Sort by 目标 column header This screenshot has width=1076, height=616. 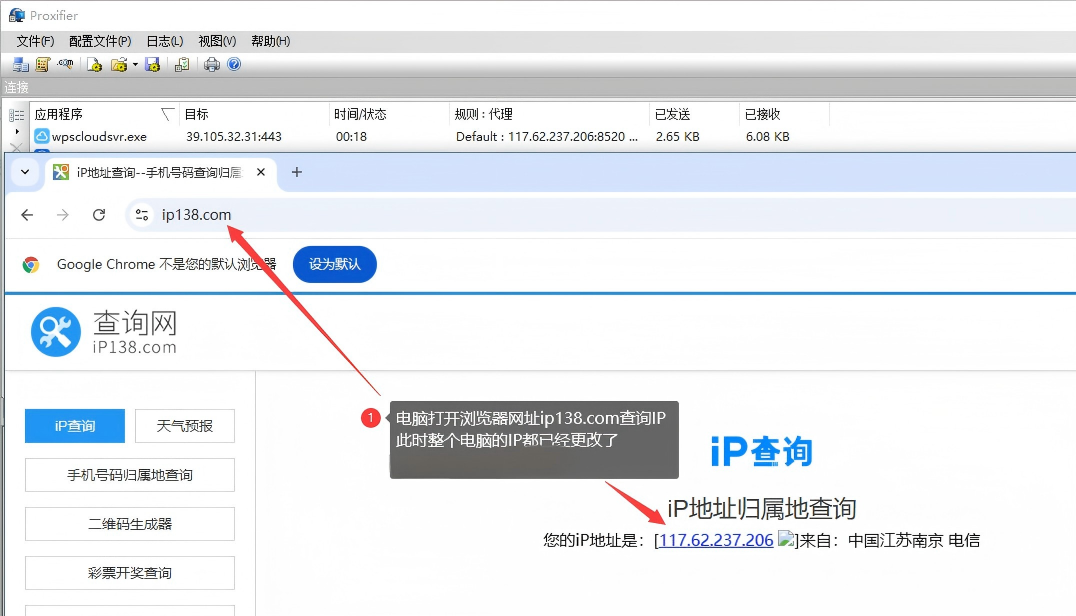(x=255, y=115)
